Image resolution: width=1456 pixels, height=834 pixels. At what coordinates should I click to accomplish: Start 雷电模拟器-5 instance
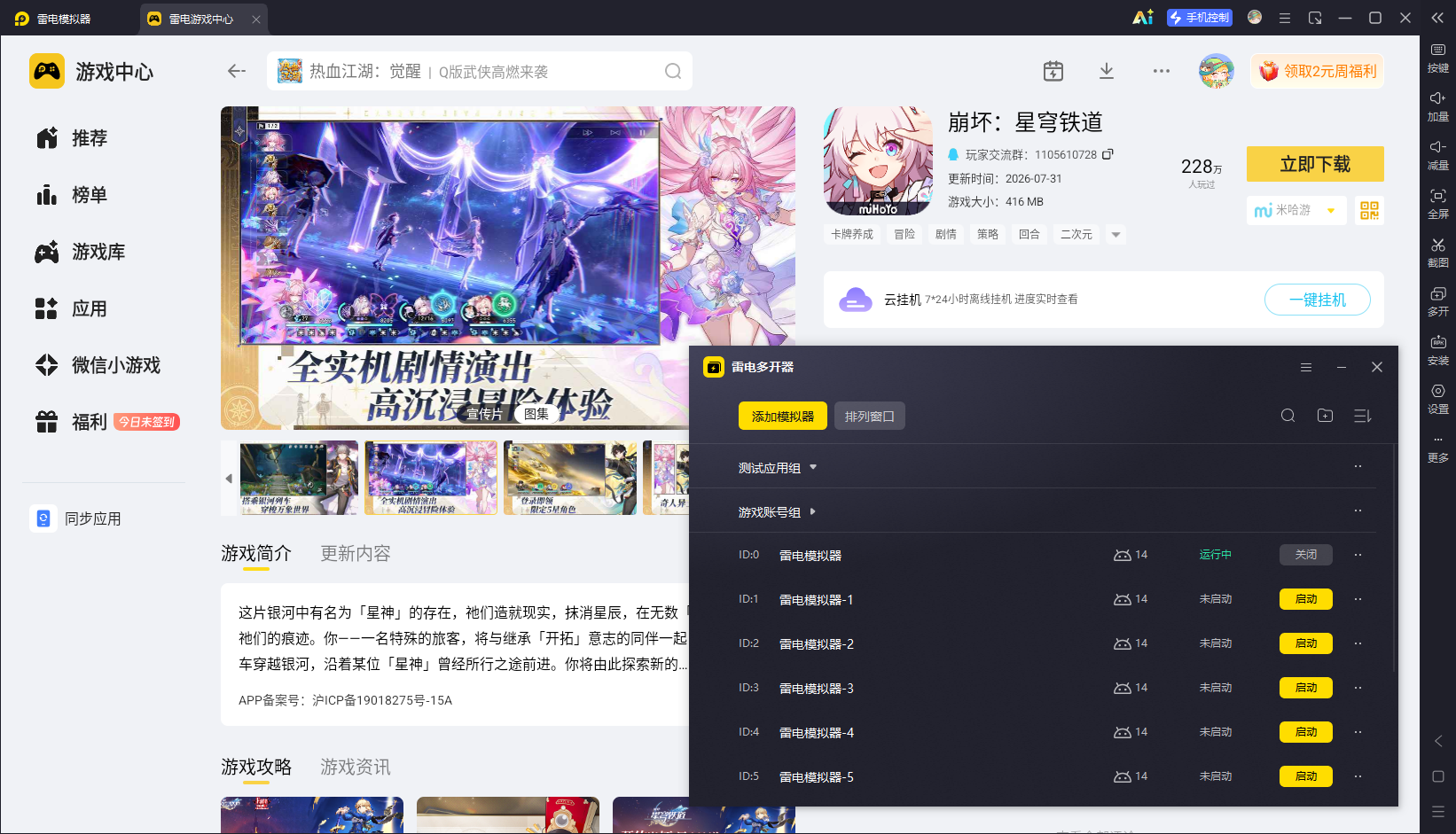(x=1306, y=776)
